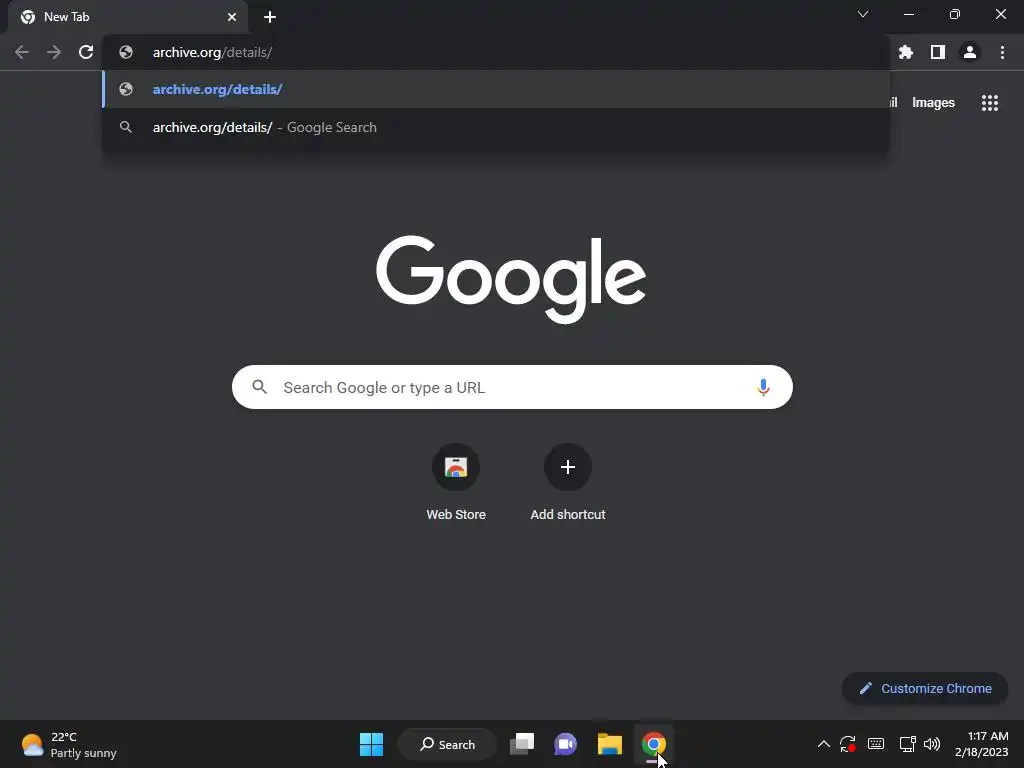The image size is (1024, 768).
Task: Open the Windows Start menu
Action: pyautogui.click(x=372, y=744)
